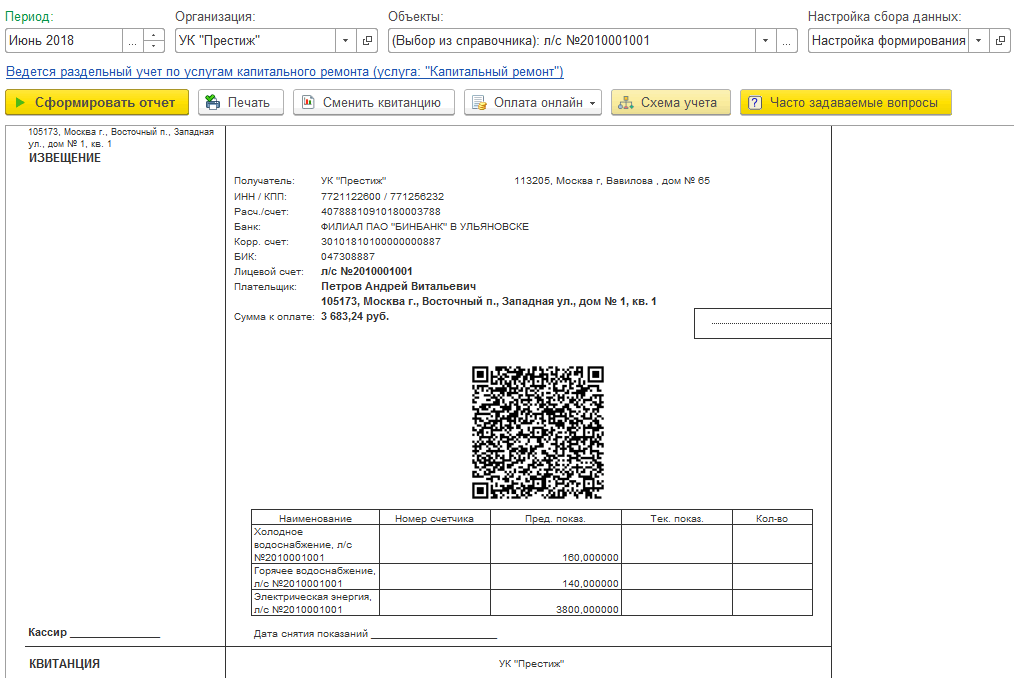The image size is (1014, 678).
Task: Click the Тек. показ. column header
Action: tap(677, 518)
